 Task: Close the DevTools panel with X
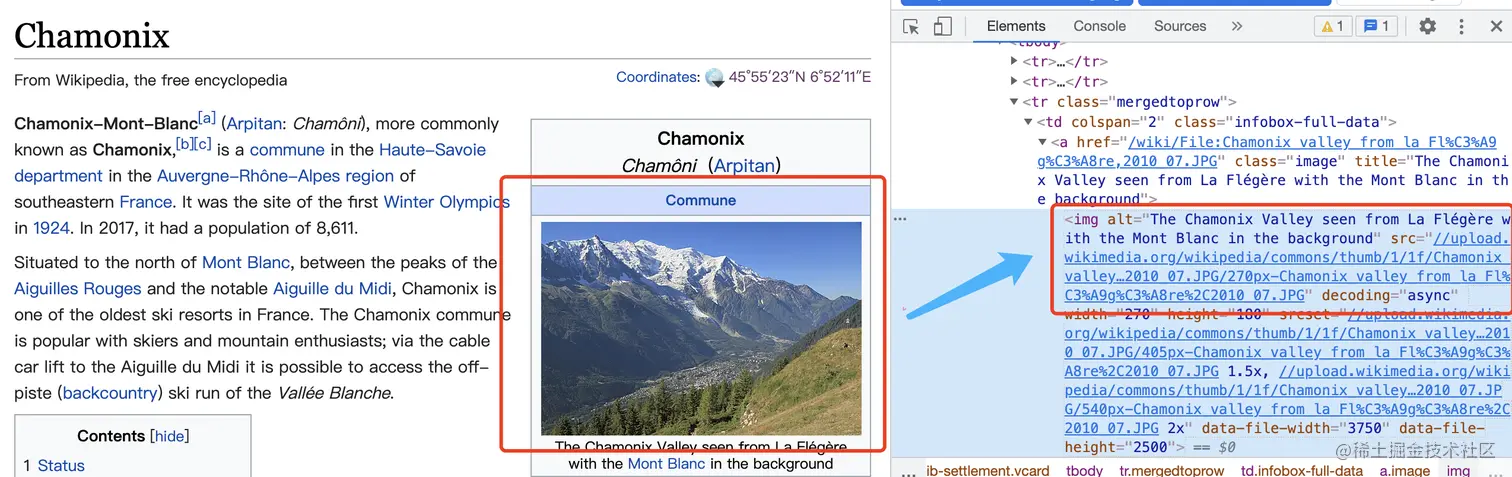tap(1495, 27)
